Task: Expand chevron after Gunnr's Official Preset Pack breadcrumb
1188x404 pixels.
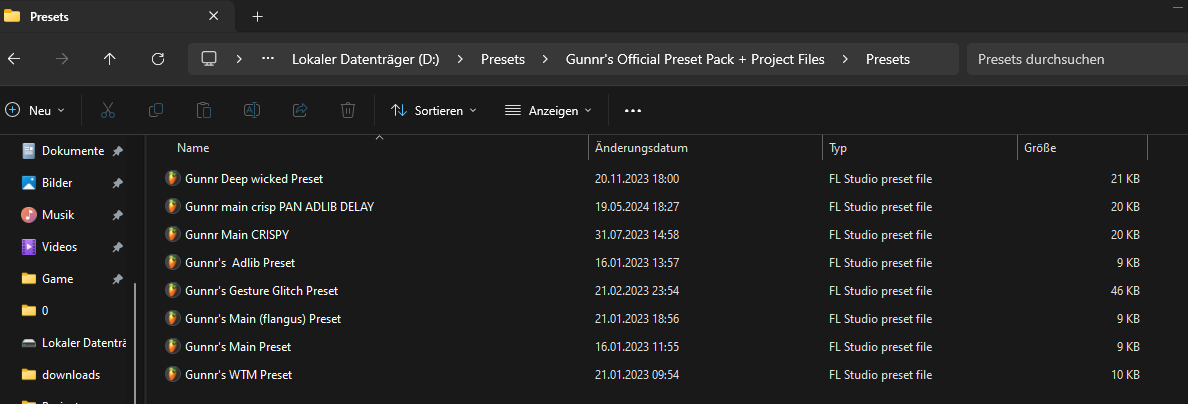Action: click(846, 59)
